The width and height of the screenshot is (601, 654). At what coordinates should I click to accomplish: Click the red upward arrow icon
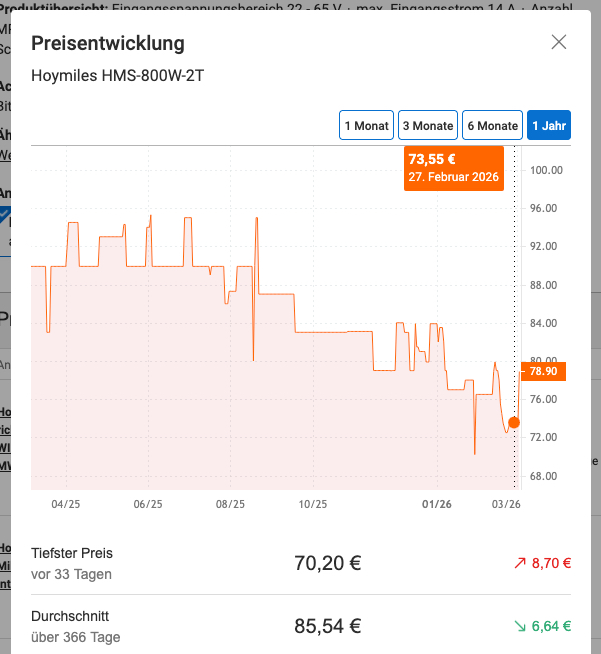[x=519, y=563]
